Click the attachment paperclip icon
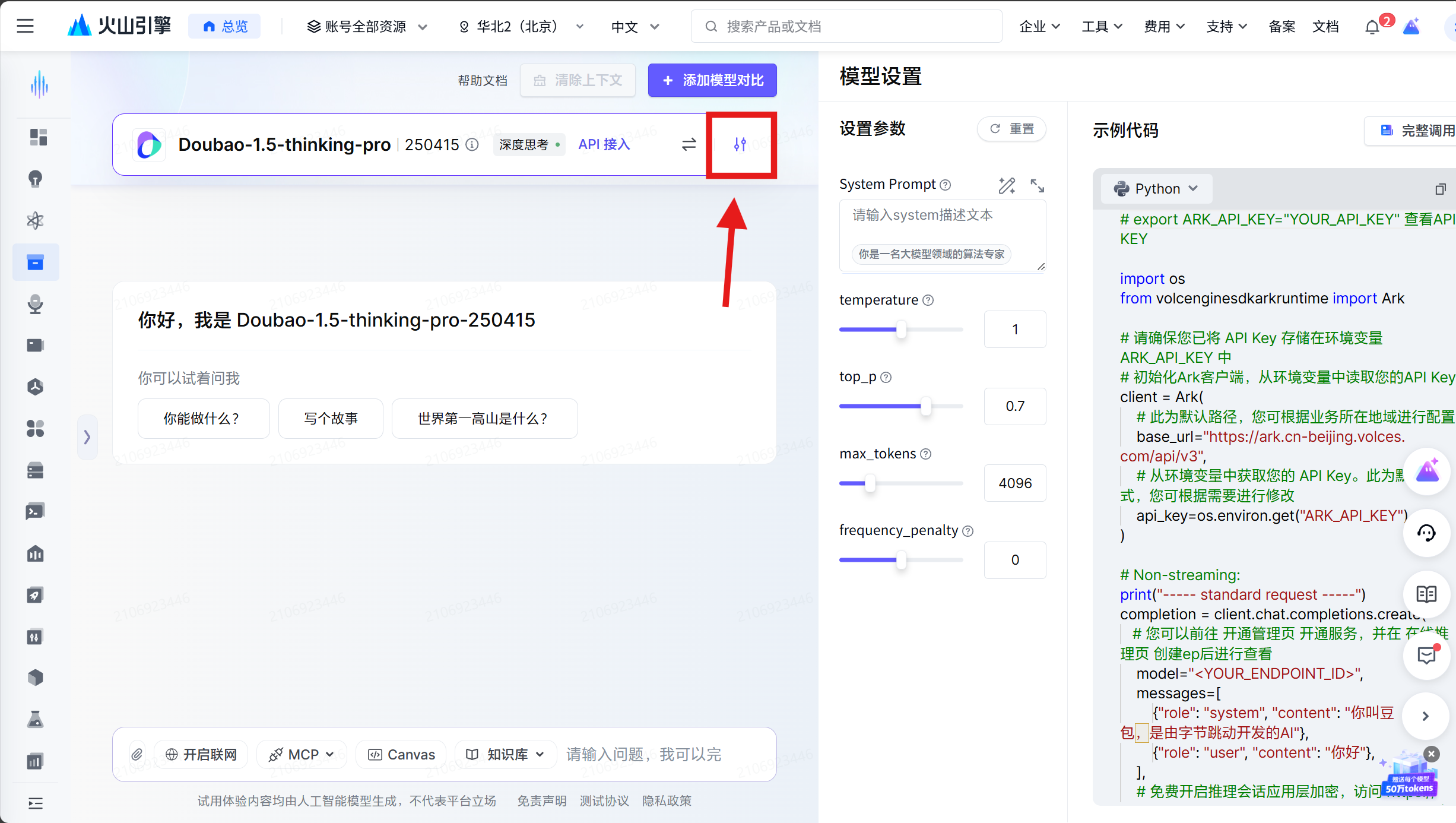Viewport: 1456px width, 823px height. [x=137, y=754]
